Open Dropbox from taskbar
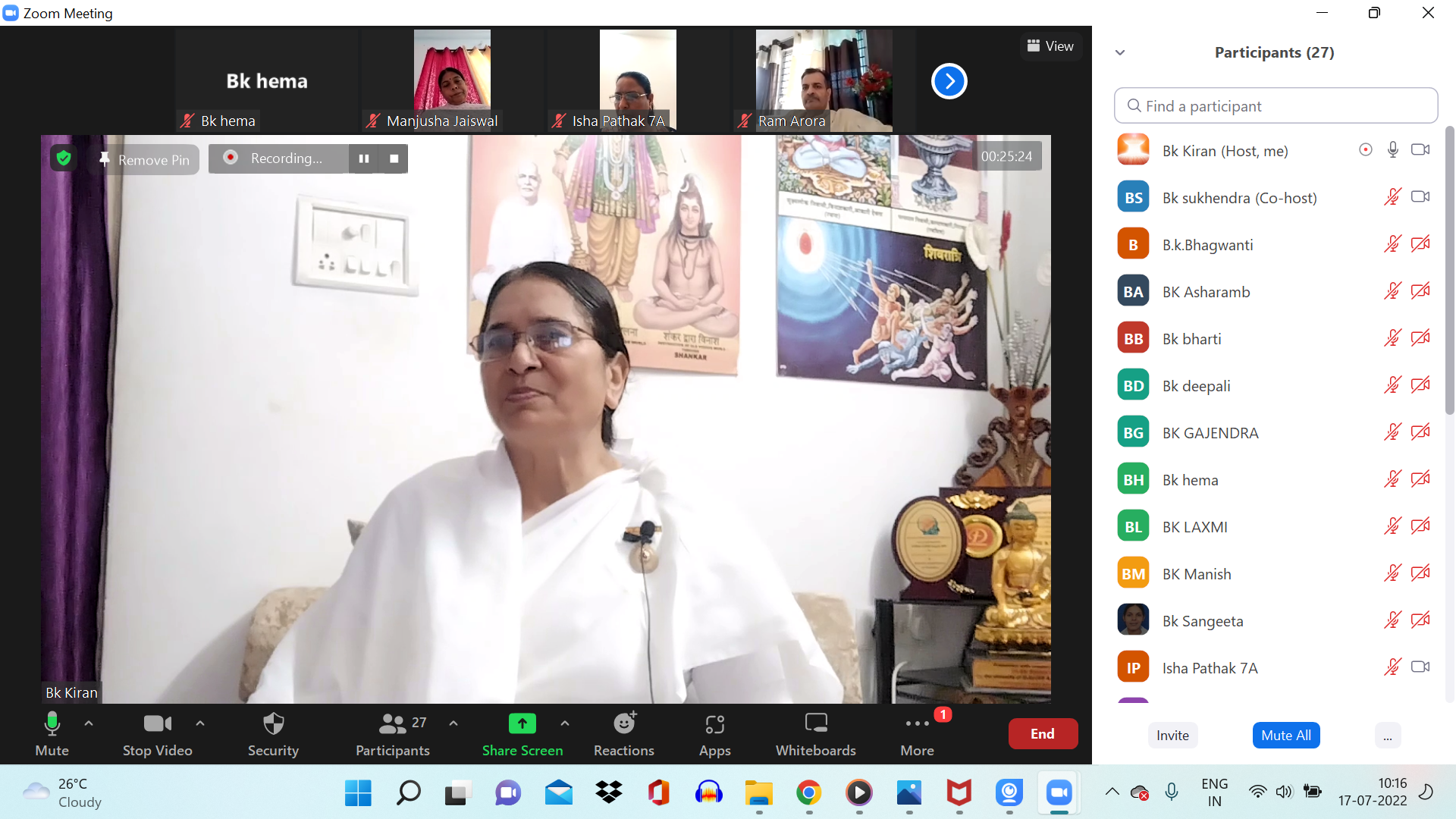Viewport: 1456px width, 819px height. pyautogui.click(x=608, y=793)
